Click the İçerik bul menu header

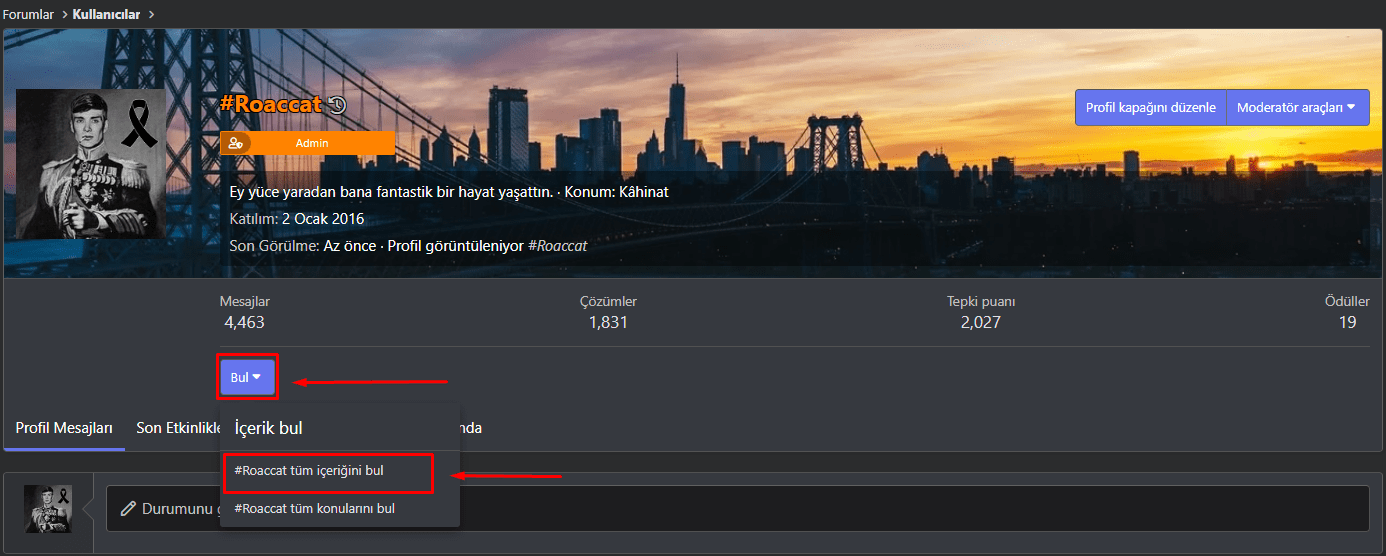pos(268,428)
